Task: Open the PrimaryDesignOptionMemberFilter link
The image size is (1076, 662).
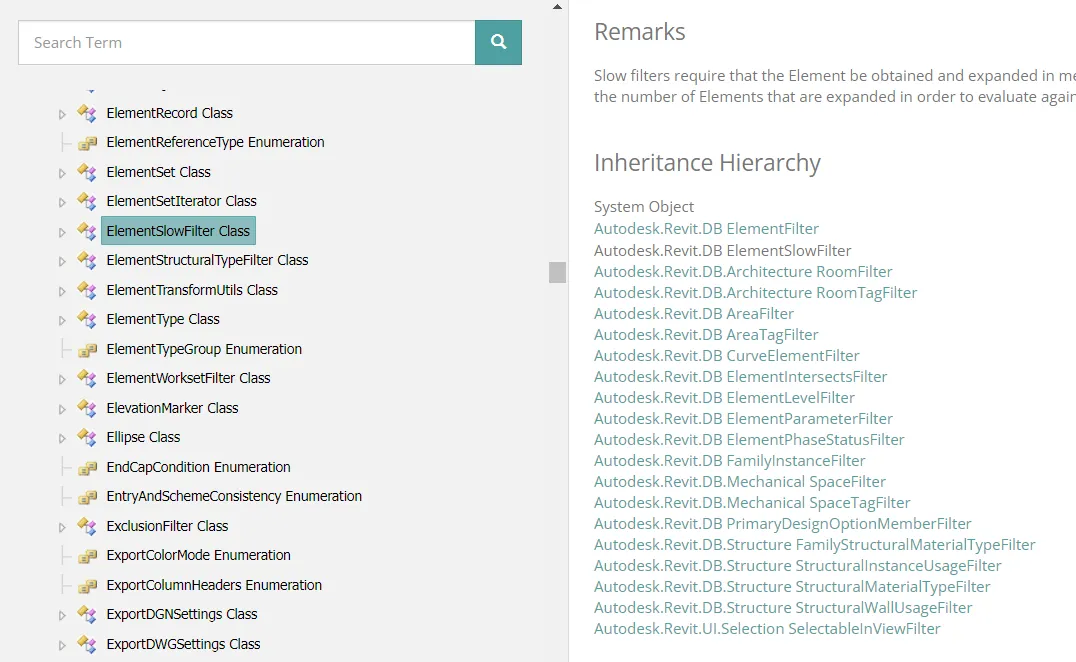Action: tap(783, 524)
